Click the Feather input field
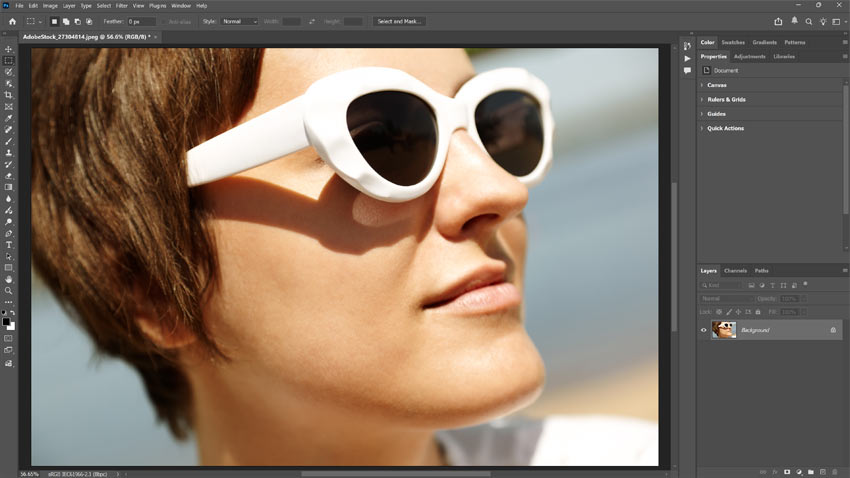 (141, 22)
